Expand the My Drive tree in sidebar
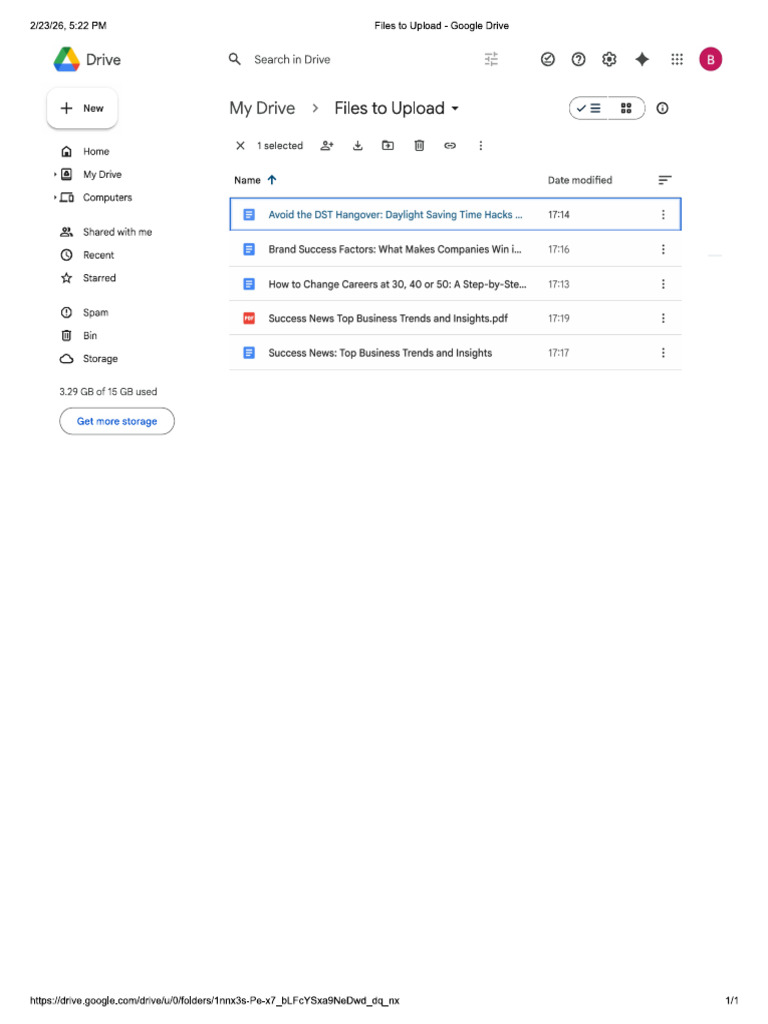The width and height of the screenshot is (768, 1024). coord(55,174)
